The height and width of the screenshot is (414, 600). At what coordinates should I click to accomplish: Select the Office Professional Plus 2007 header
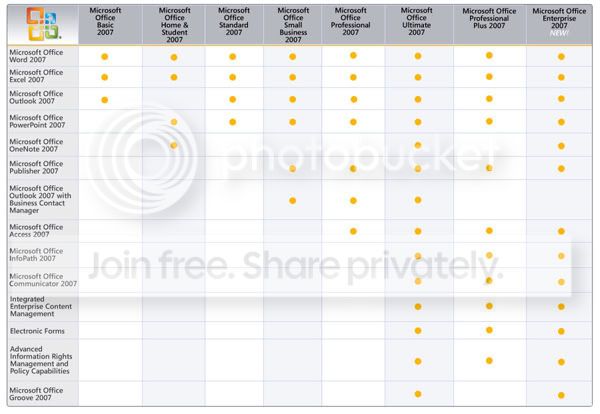click(x=489, y=18)
